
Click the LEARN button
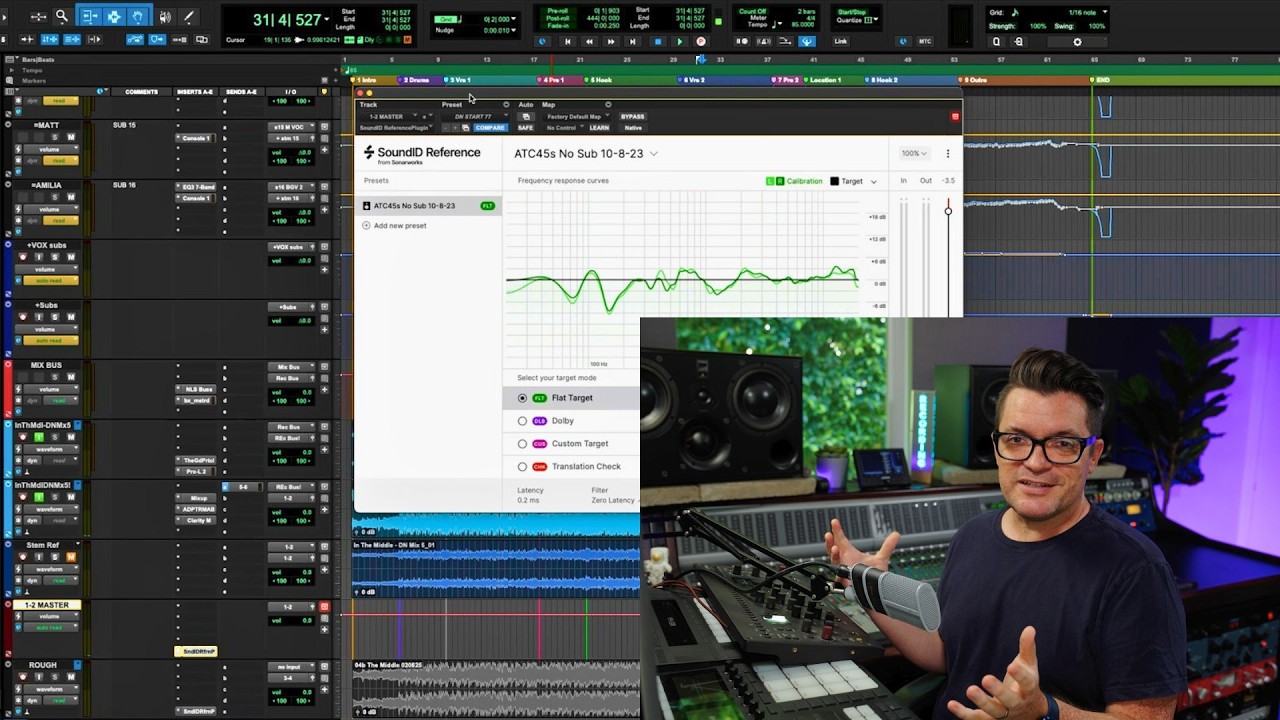click(x=599, y=128)
